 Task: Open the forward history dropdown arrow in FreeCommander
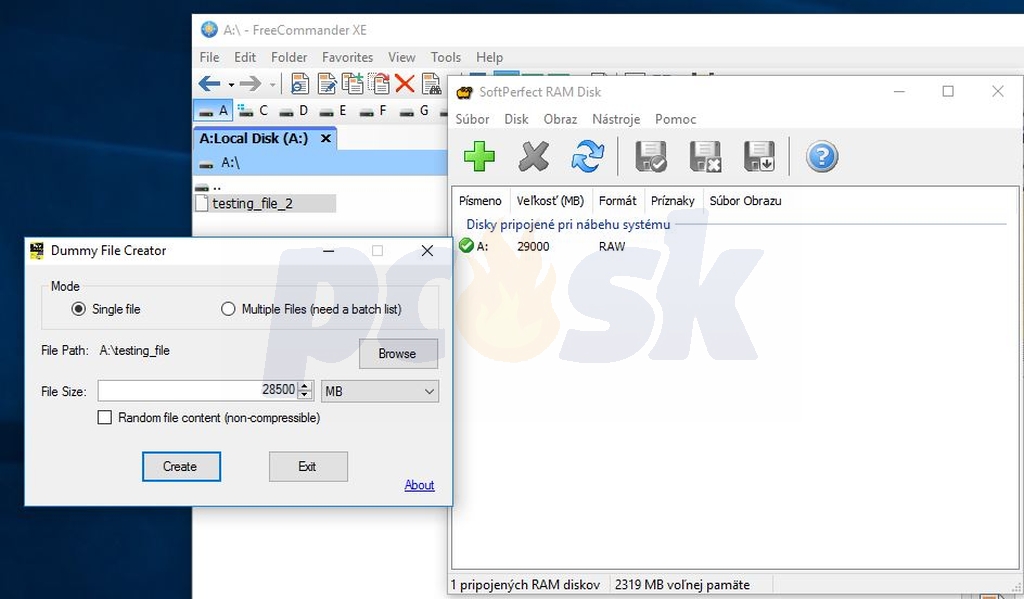point(272,84)
